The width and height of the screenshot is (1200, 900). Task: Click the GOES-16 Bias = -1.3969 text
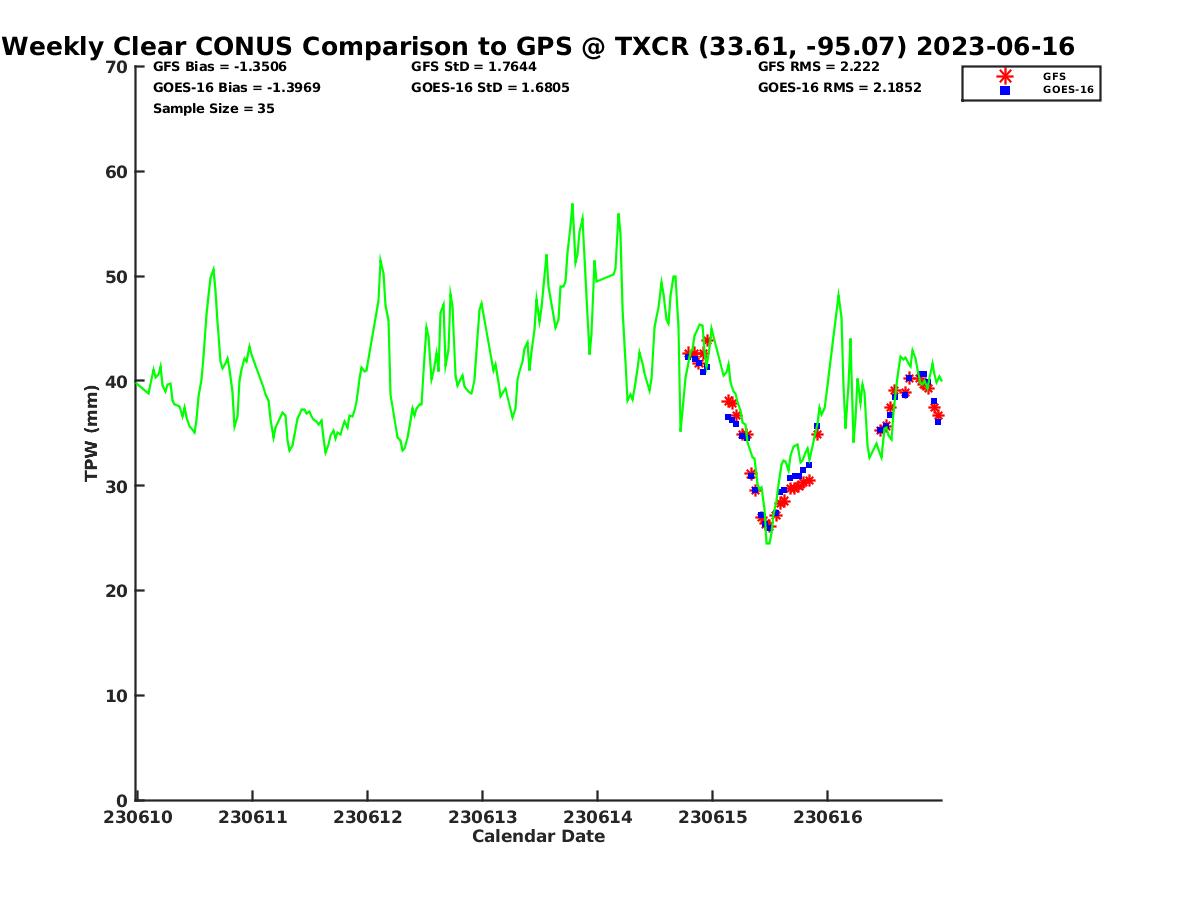[x=236, y=87]
